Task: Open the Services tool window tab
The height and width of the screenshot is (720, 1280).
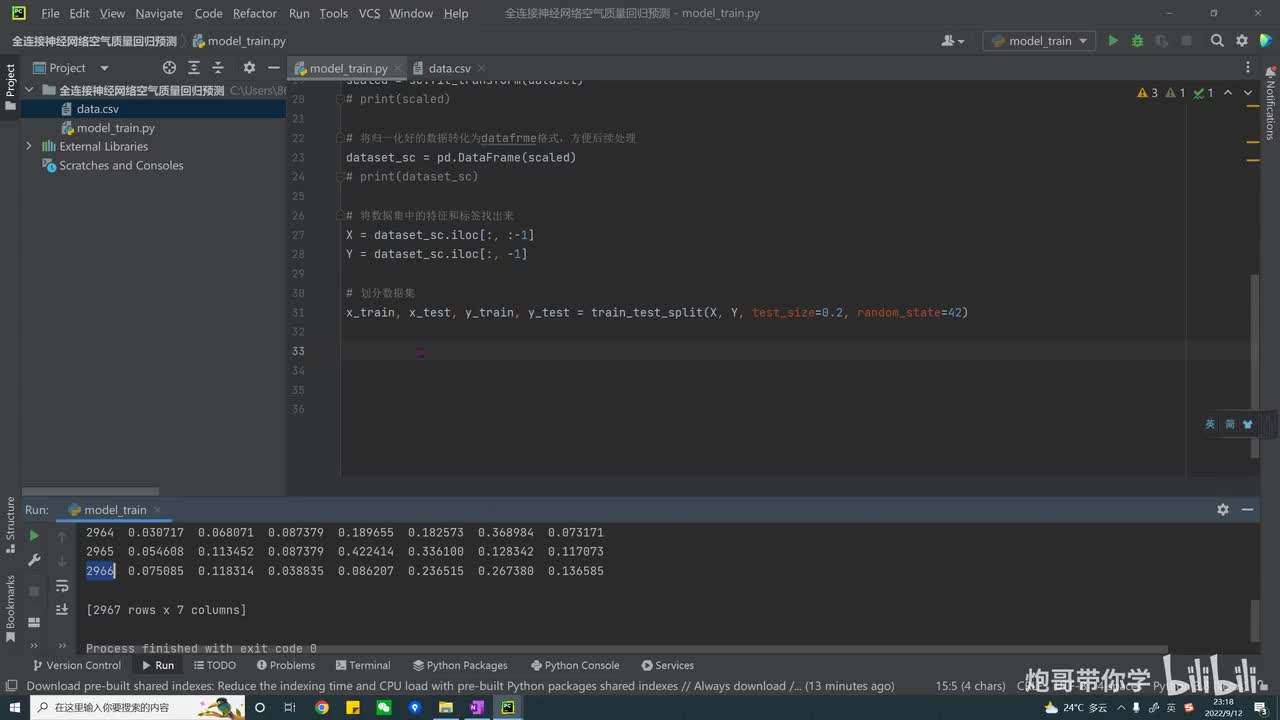Action: point(667,665)
